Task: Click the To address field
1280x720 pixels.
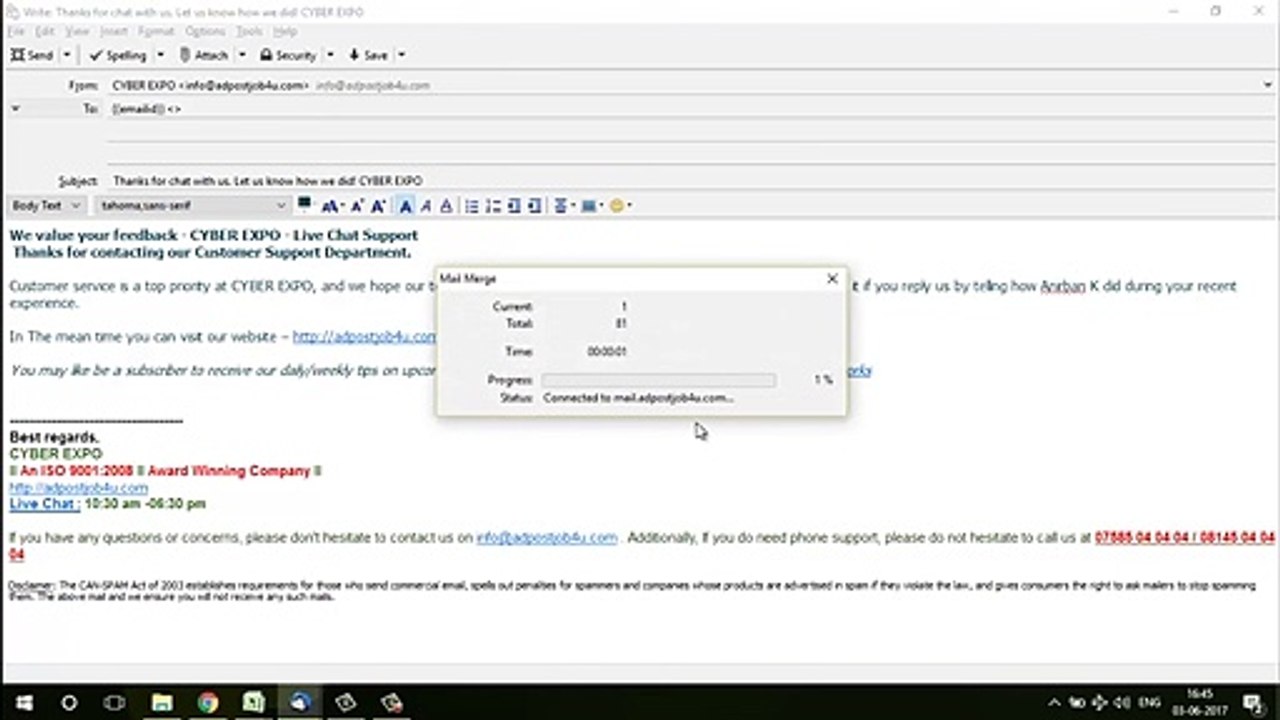Action: tap(690, 108)
